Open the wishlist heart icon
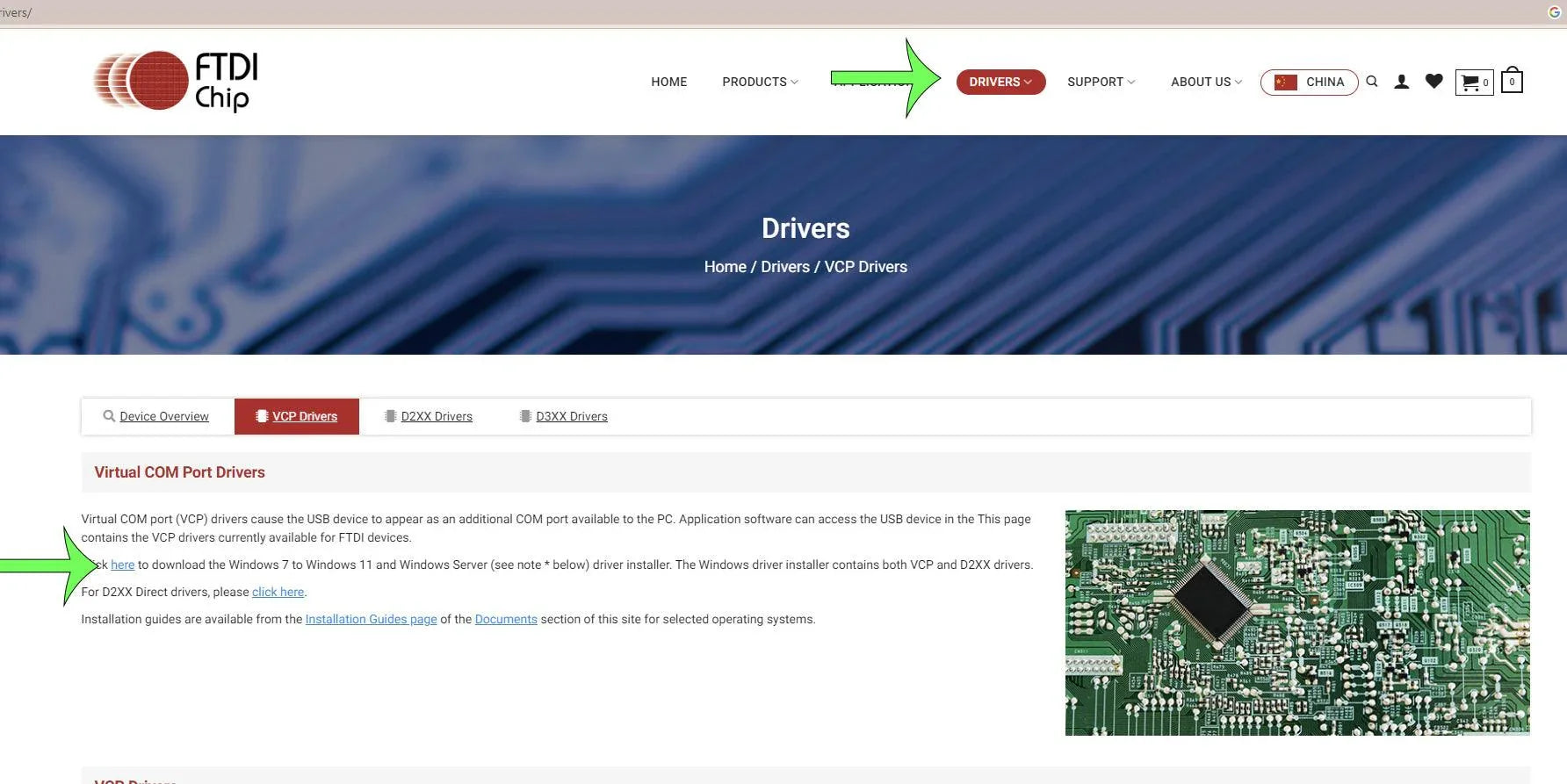The image size is (1567, 784). coord(1433,82)
